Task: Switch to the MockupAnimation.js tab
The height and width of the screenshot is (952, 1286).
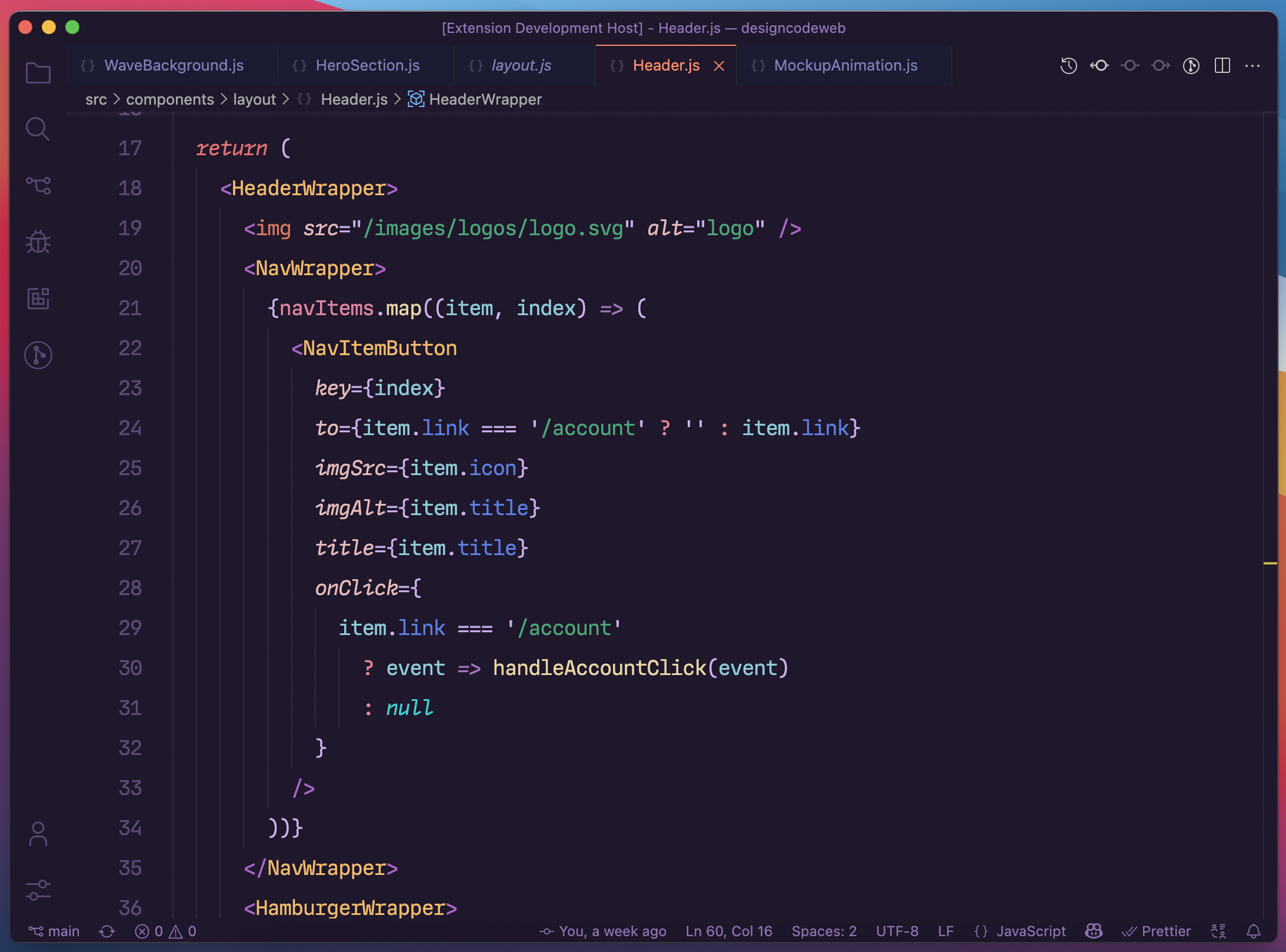Action: 845,65
